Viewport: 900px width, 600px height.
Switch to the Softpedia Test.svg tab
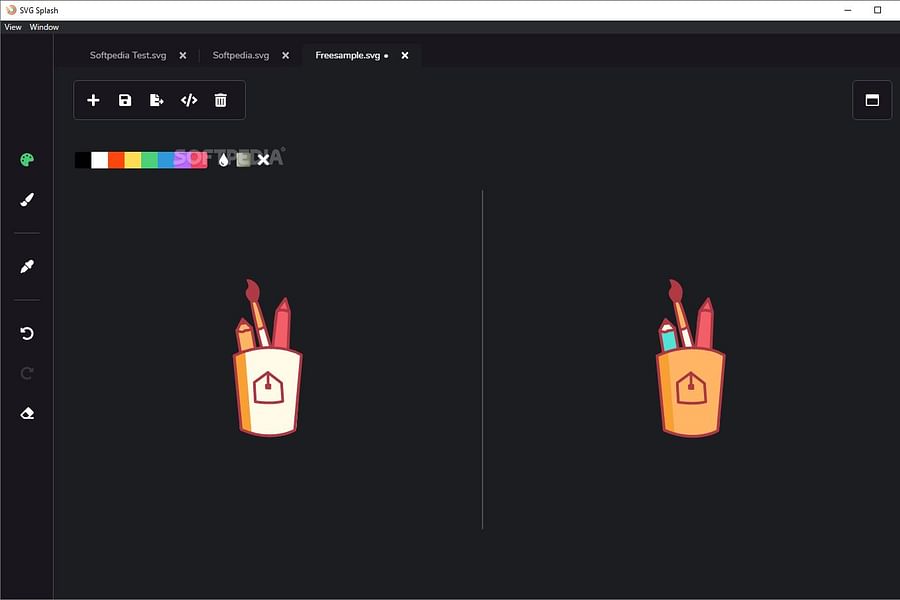click(130, 55)
